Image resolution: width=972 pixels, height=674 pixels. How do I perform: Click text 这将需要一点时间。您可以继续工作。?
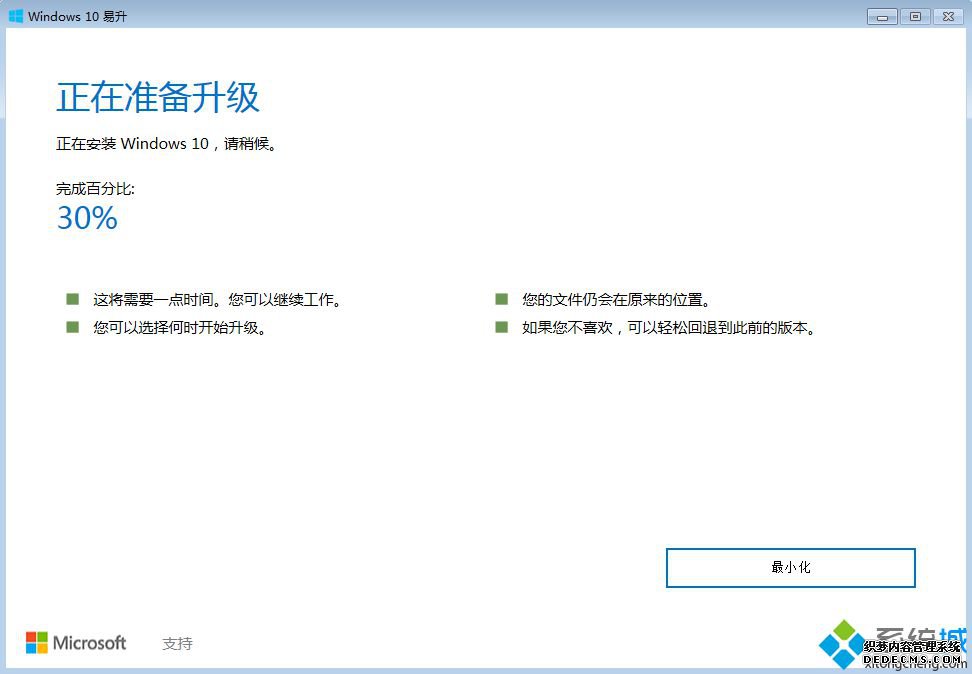(217, 300)
